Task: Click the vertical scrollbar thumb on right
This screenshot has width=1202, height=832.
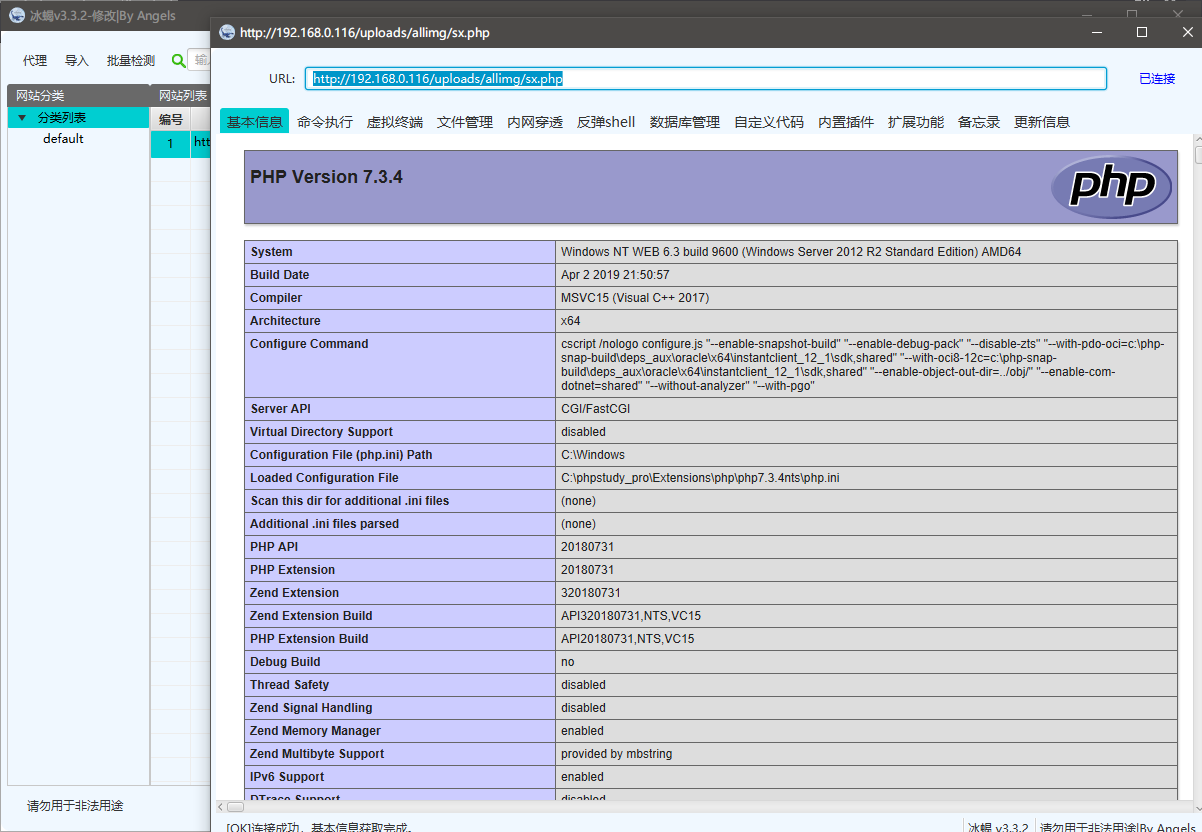Action: click(1198, 155)
